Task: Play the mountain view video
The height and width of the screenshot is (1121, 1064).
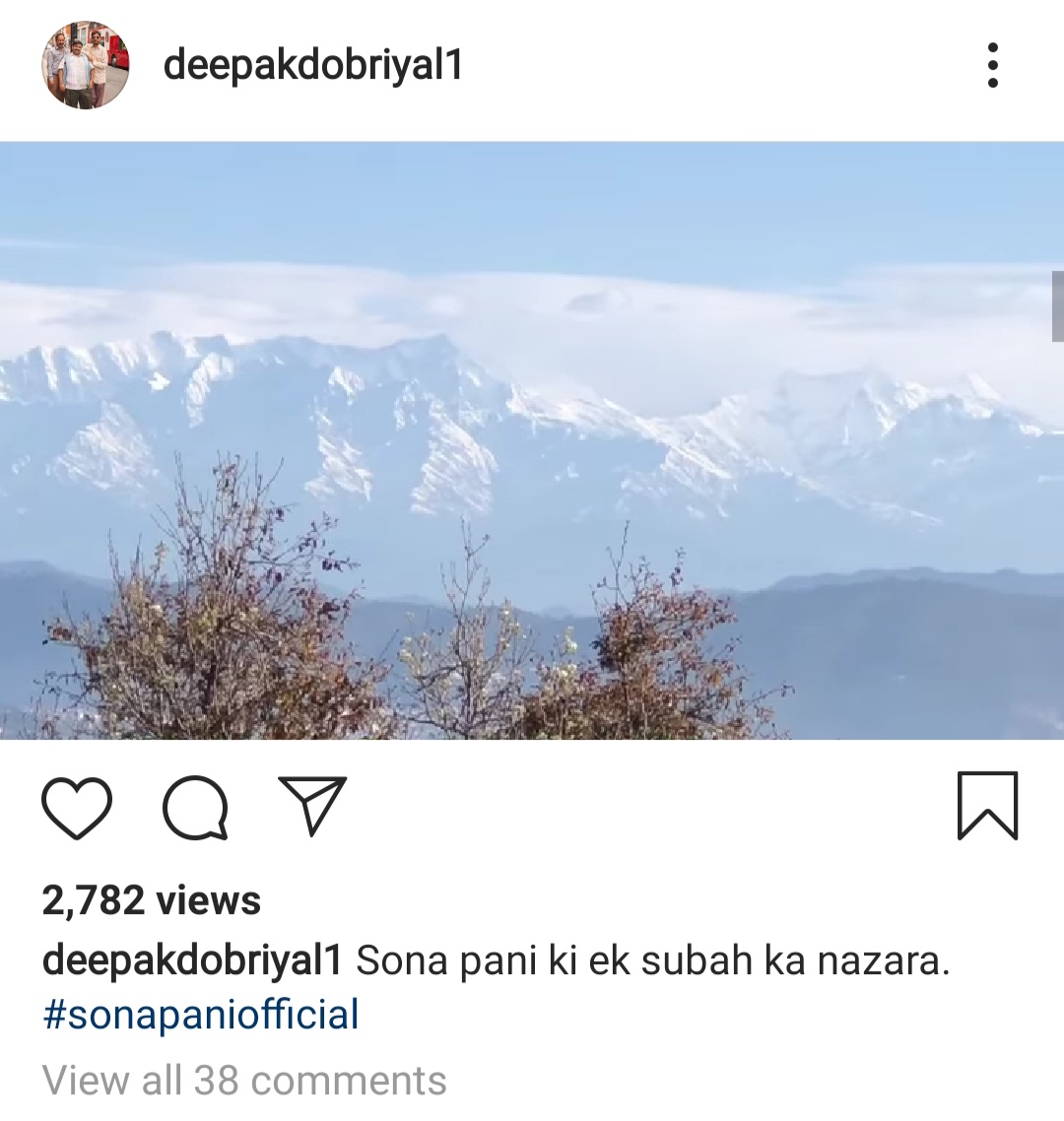Action: point(532,440)
